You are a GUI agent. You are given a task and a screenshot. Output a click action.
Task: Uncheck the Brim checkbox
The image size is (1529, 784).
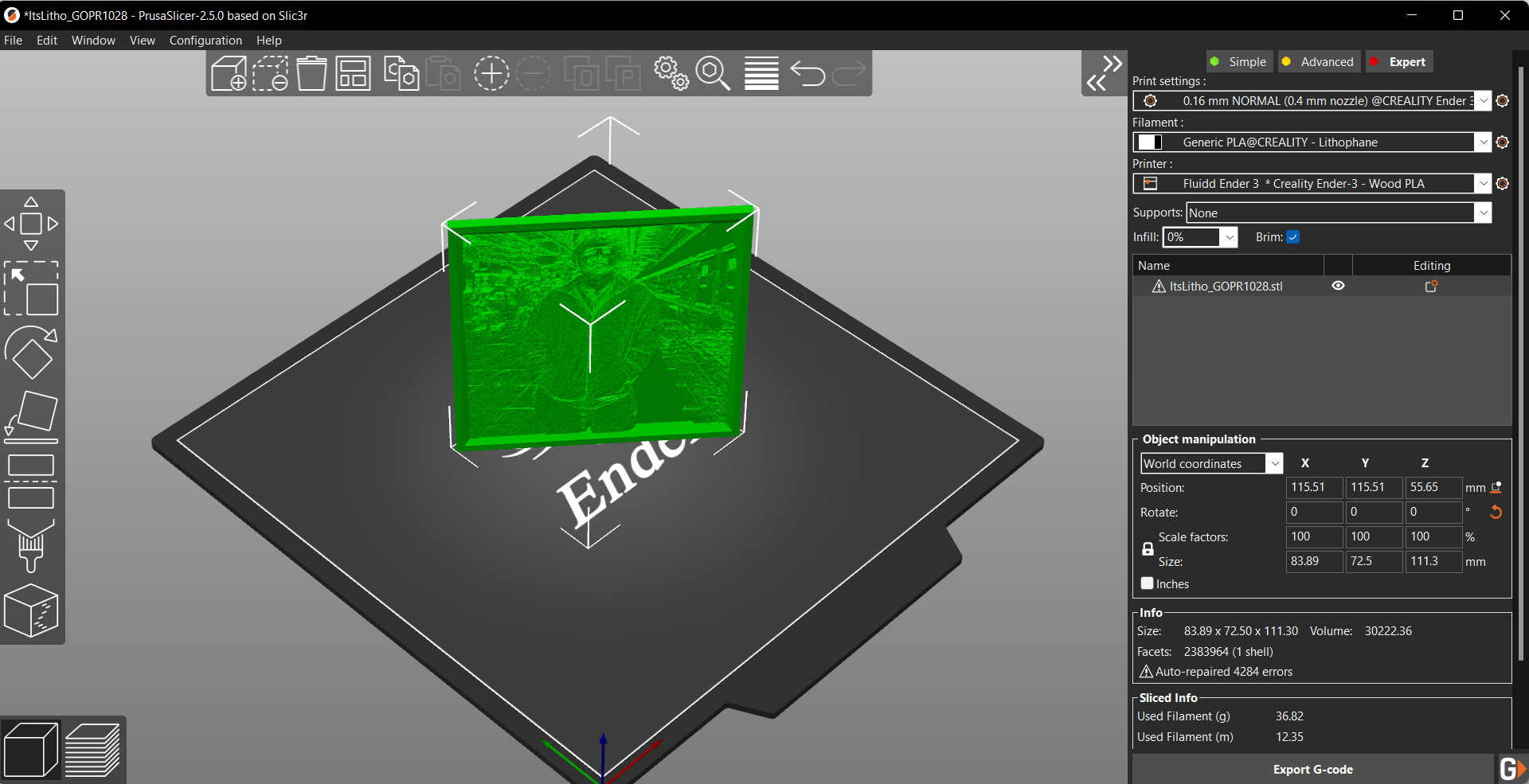pyautogui.click(x=1293, y=237)
